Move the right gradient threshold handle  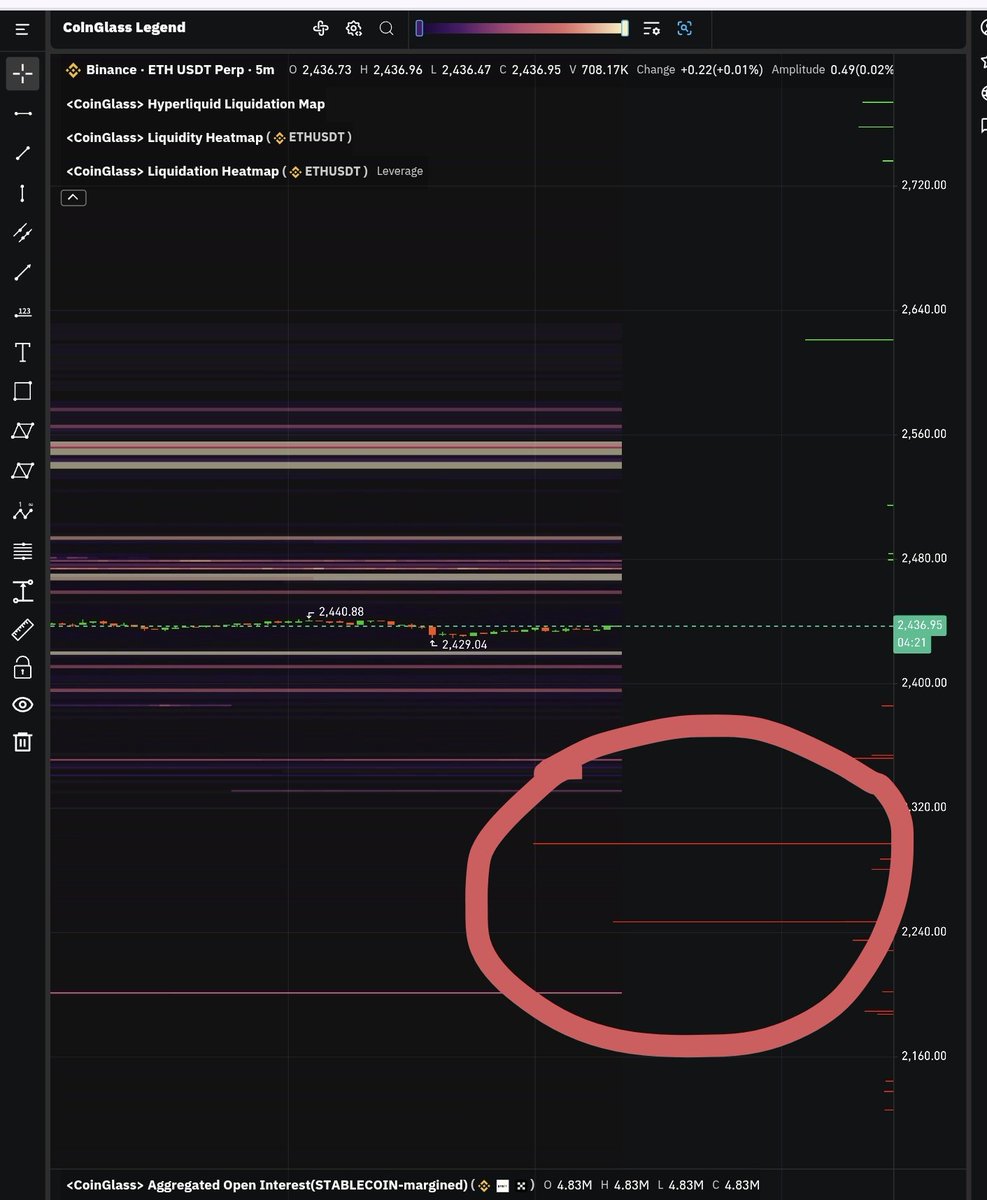click(625, 28)
